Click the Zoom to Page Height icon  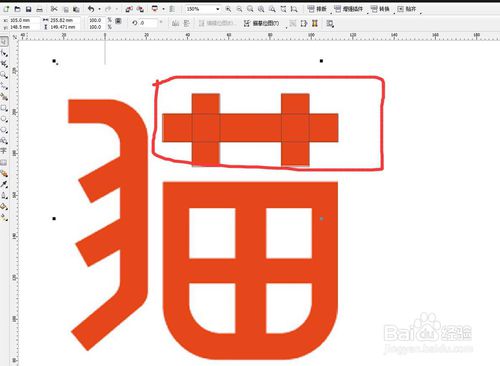[294, 9]
